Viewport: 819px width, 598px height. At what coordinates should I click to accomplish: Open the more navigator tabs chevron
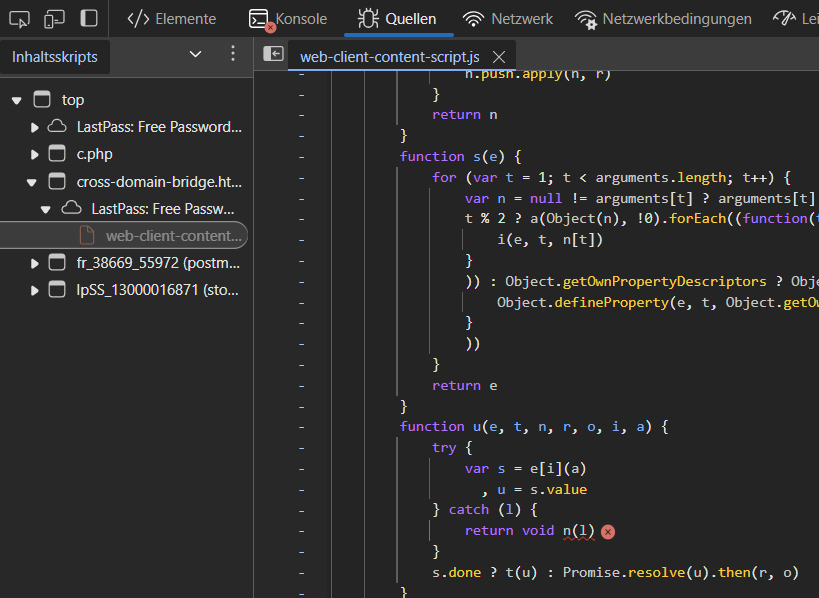(x=195, y=54)
